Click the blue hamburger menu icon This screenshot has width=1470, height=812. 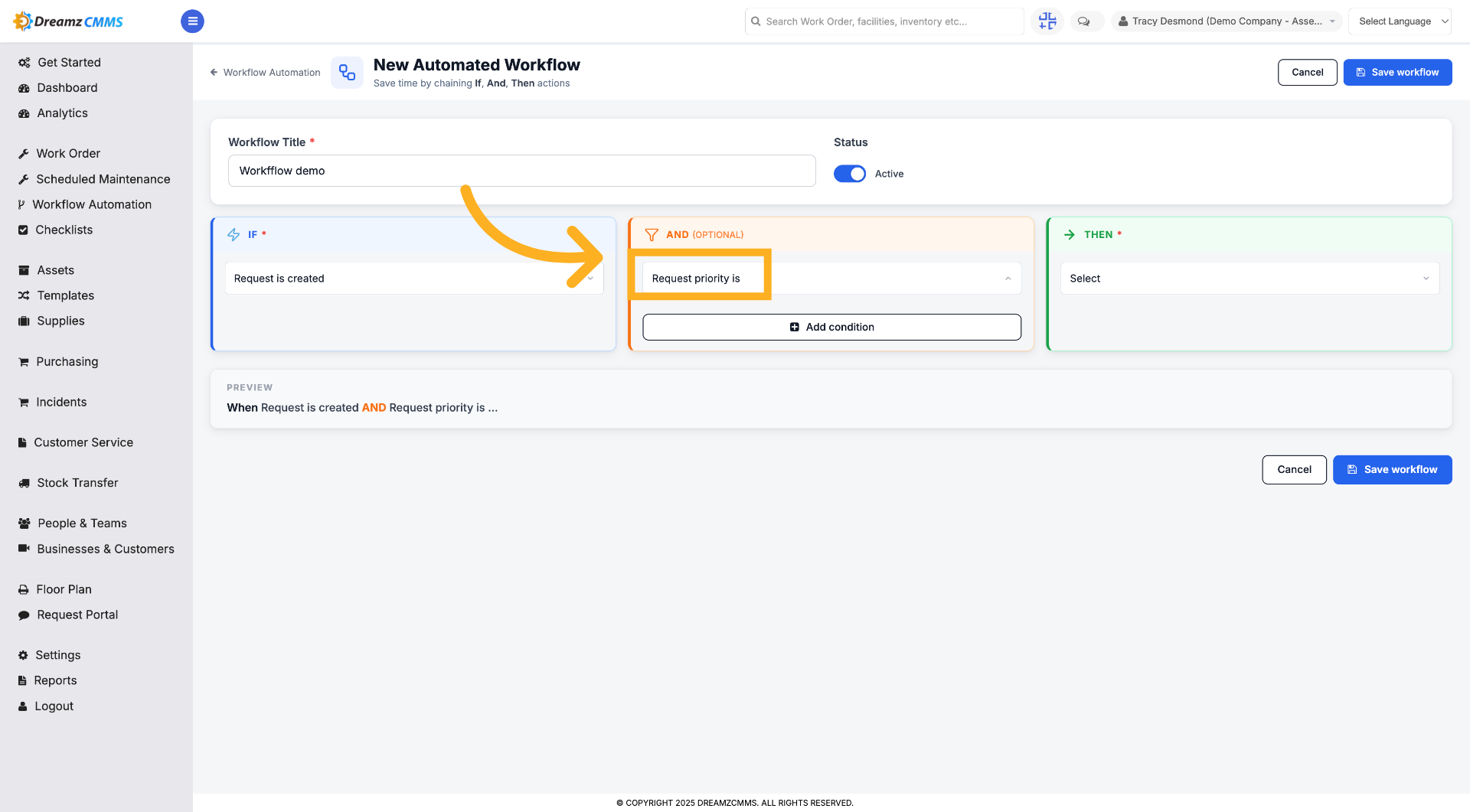tap(192, 21)
